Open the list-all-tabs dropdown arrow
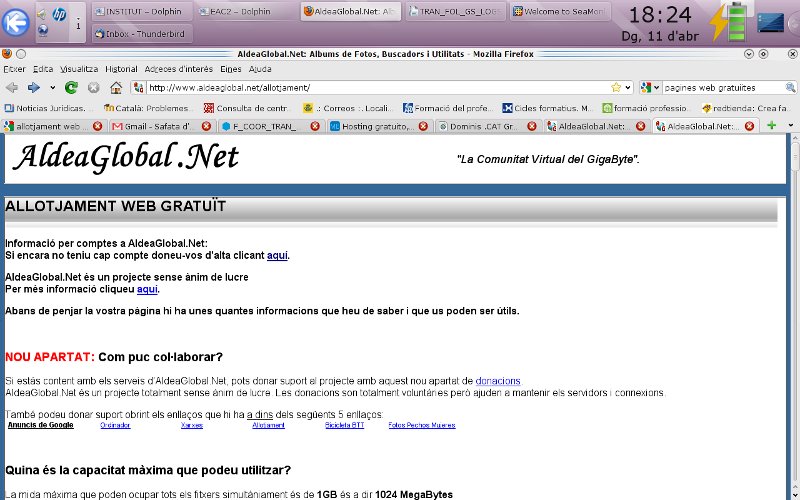This screenshot has height=500, width=800. pyautogui.click(x=791, y=126)
